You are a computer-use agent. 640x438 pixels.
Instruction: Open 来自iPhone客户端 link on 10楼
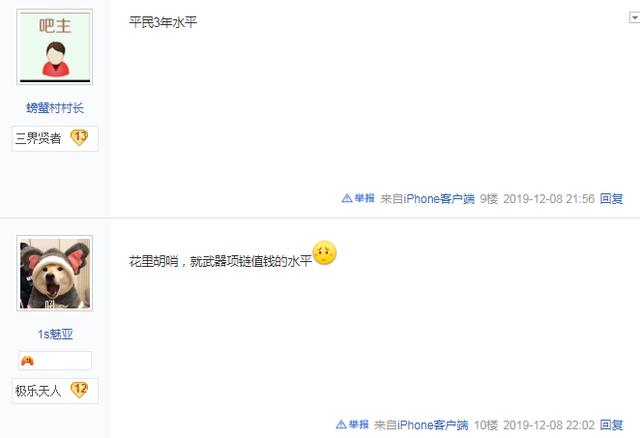421,425
